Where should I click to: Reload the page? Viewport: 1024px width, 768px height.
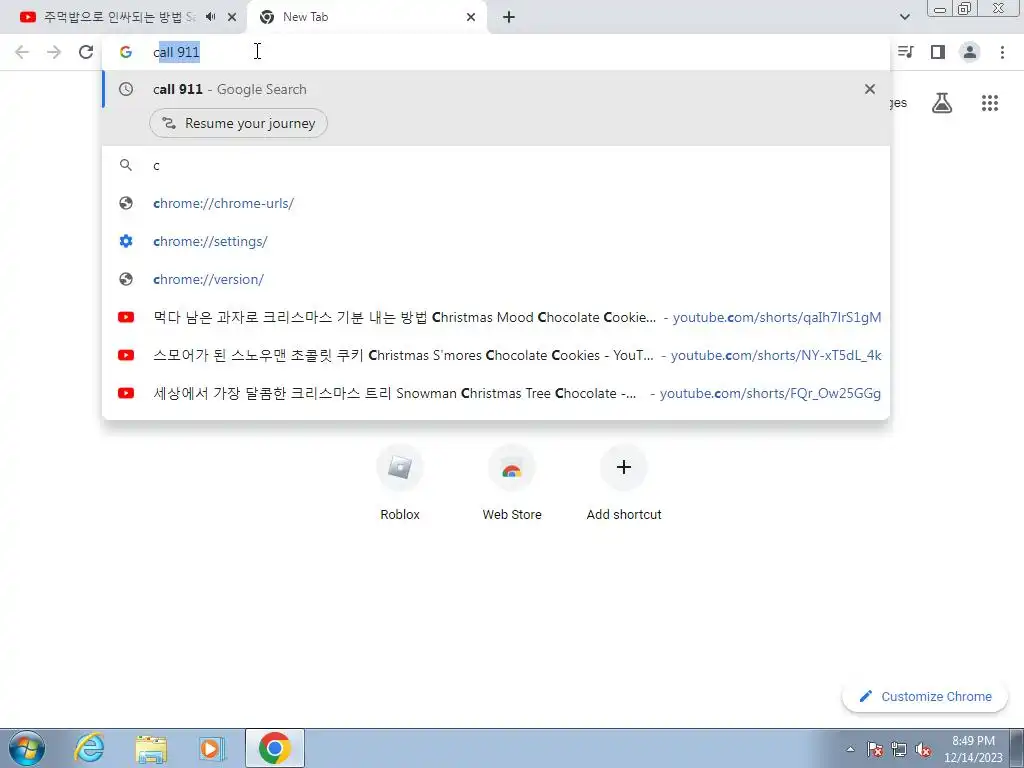pos(86,52)
